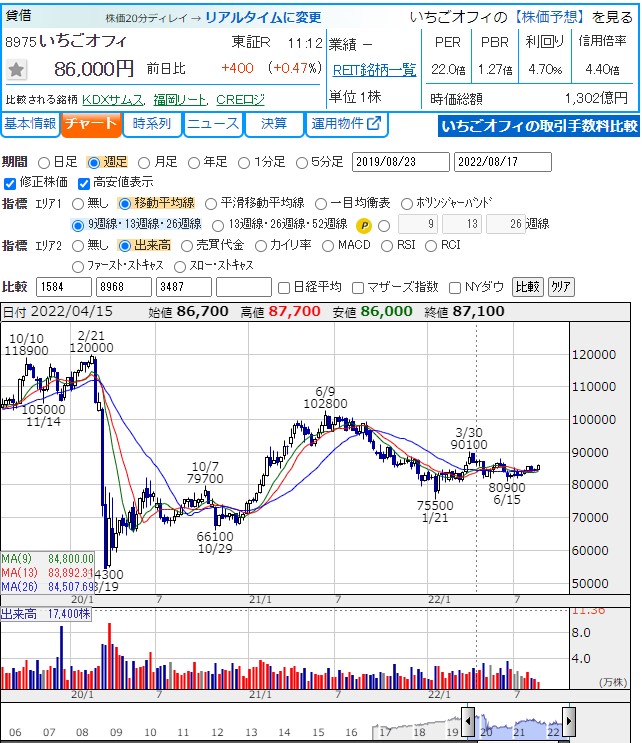Viewport: 642px width, 743px height.
Task: Open the 基本情報 tab
Action: pos(29,124)
